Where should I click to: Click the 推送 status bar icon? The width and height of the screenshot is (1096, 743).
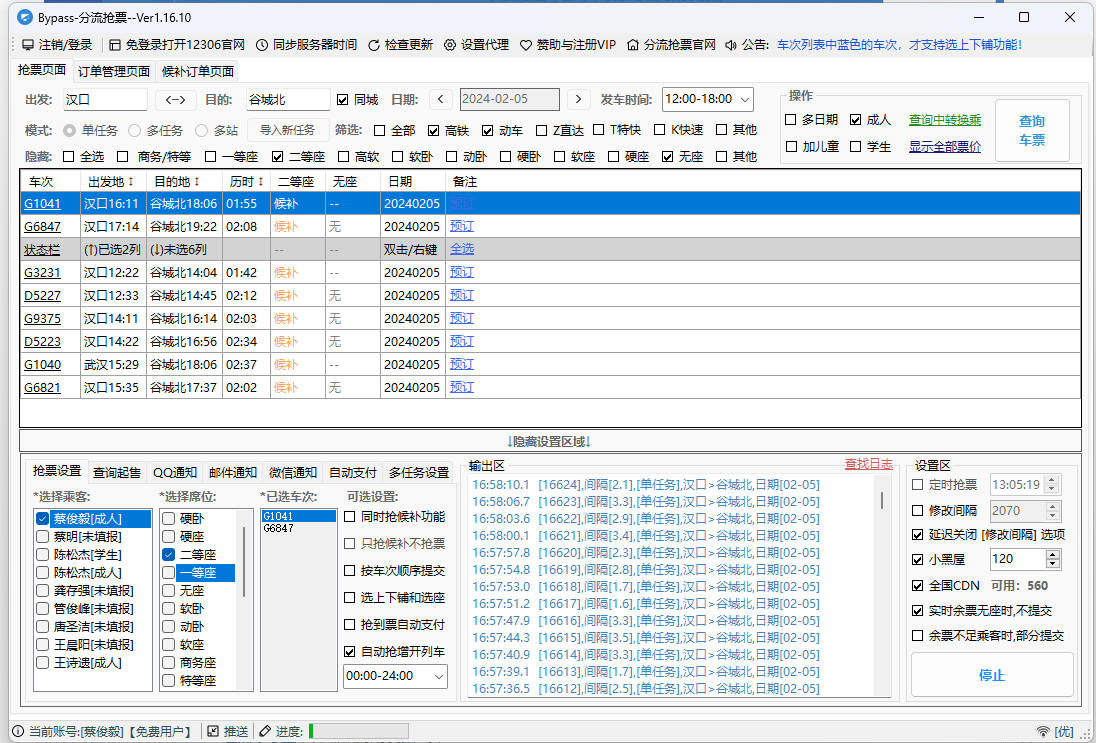coord(213,731)
